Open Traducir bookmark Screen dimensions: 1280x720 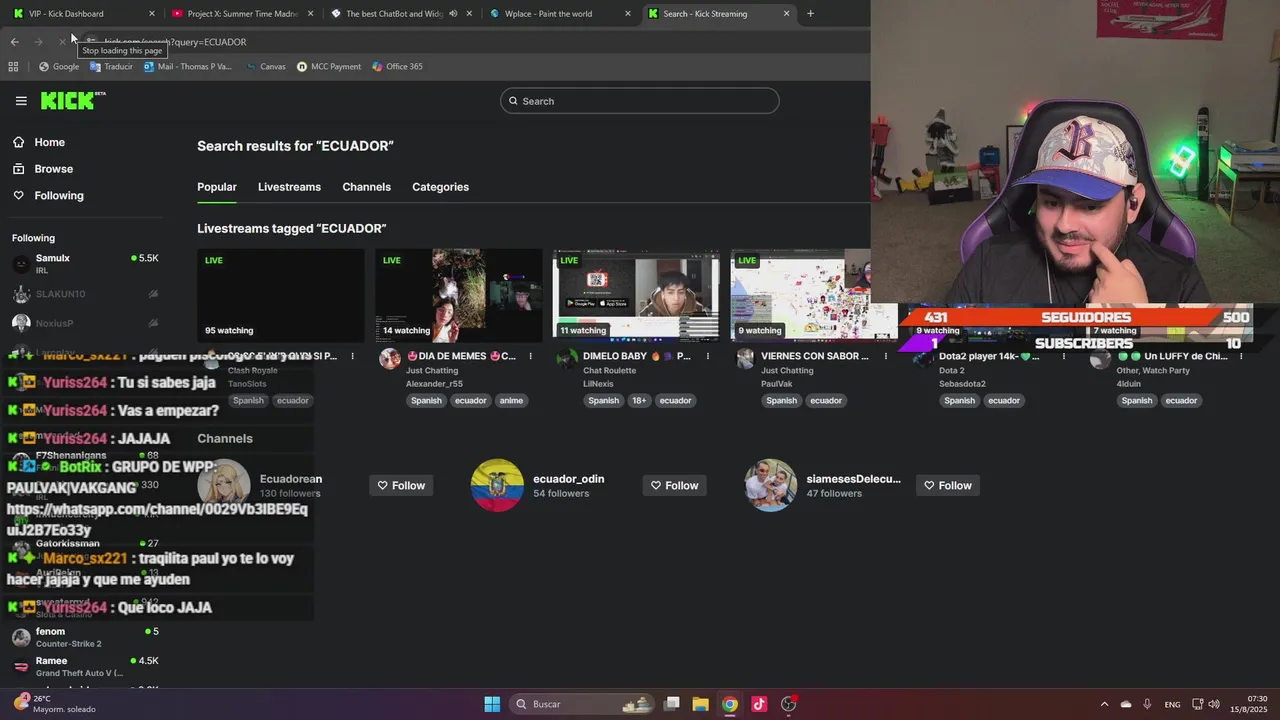pyautogui.click(x=111, y=67)
